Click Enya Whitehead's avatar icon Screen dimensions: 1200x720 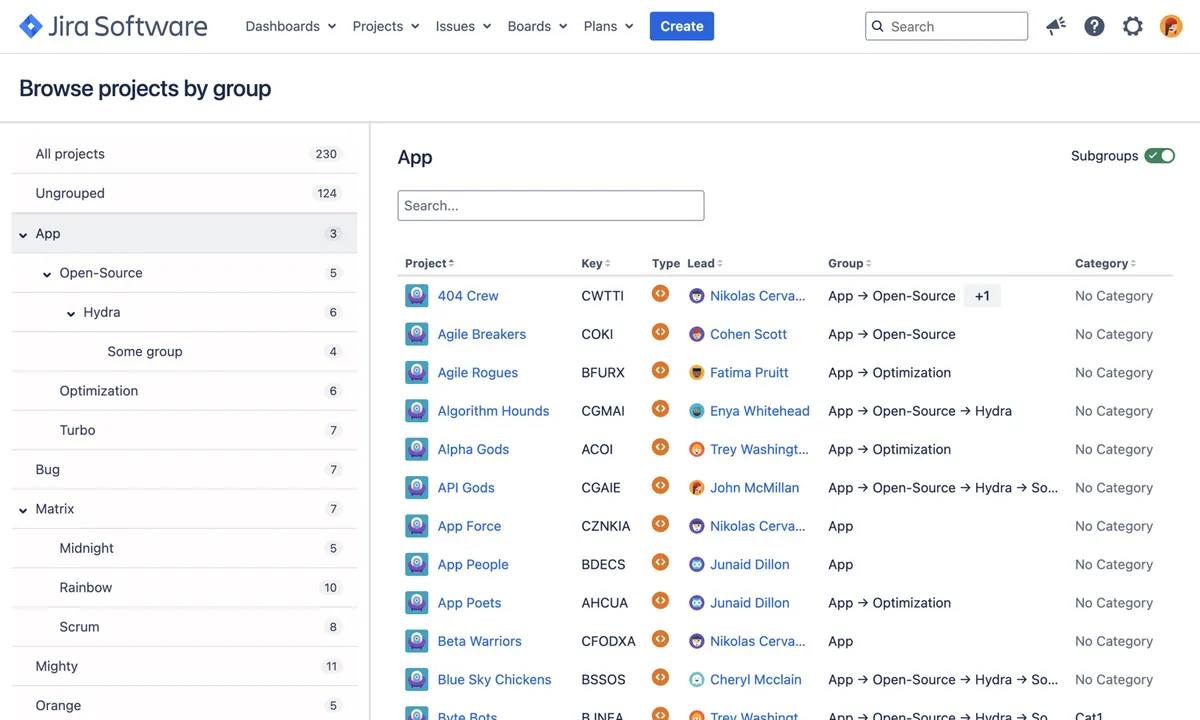click(x=697, y=411)
